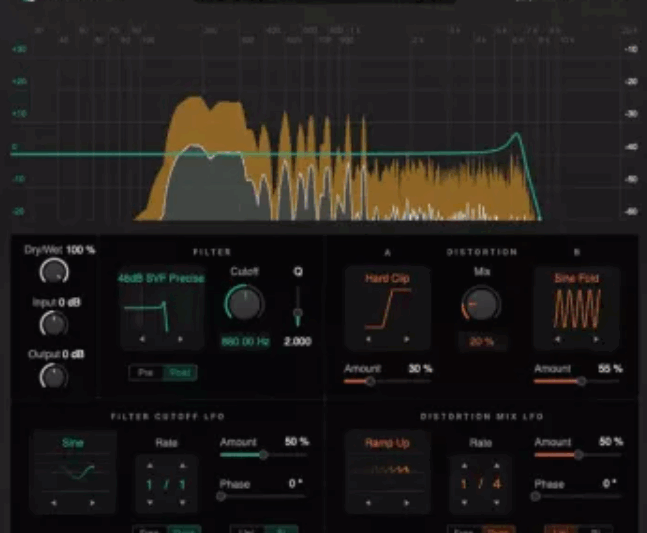Next LFO shape arrow under Sine waveform
This screenshot has width=647, height=533.
coord(92,503)
